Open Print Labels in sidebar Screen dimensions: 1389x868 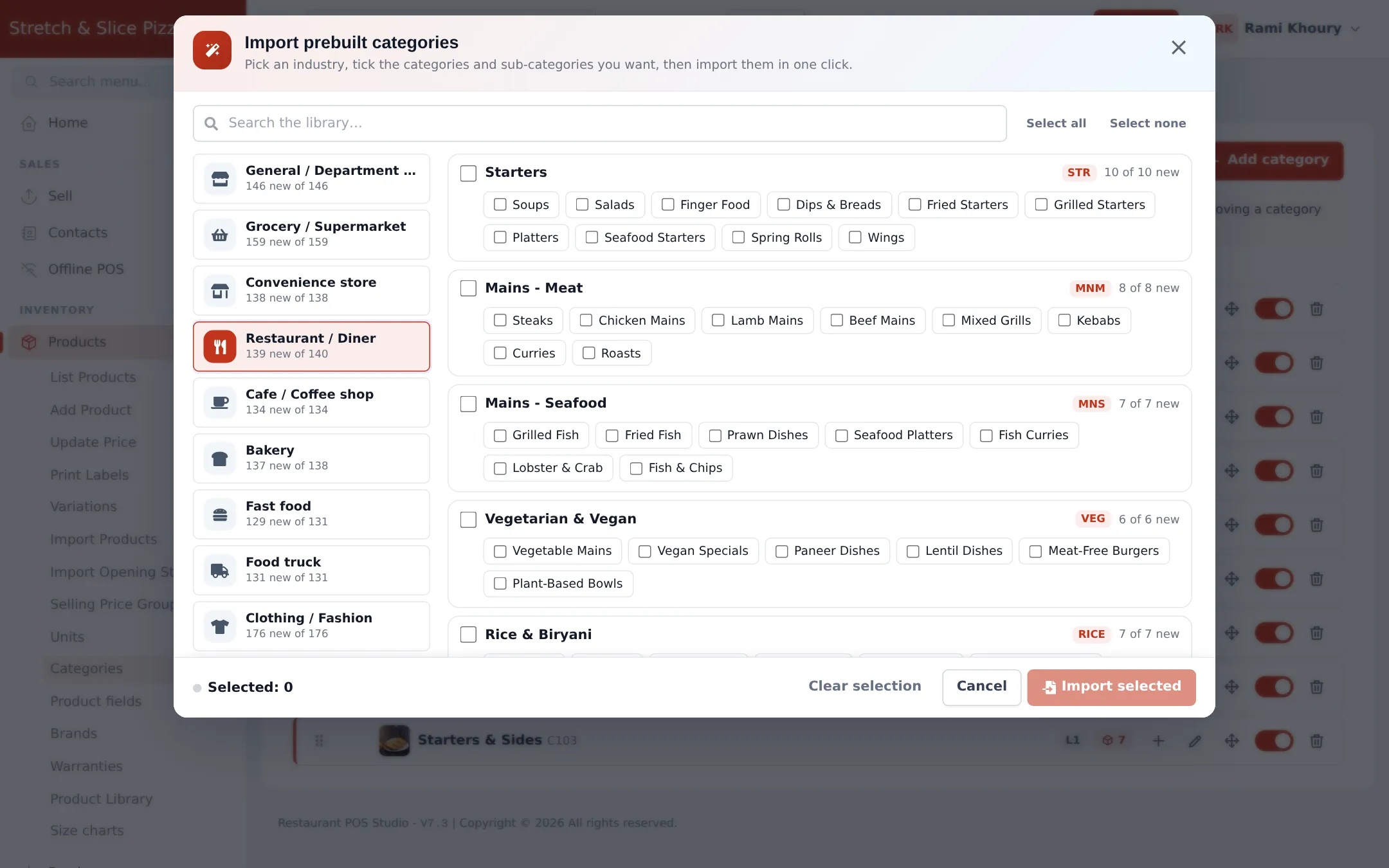click(x=89, y=475)
